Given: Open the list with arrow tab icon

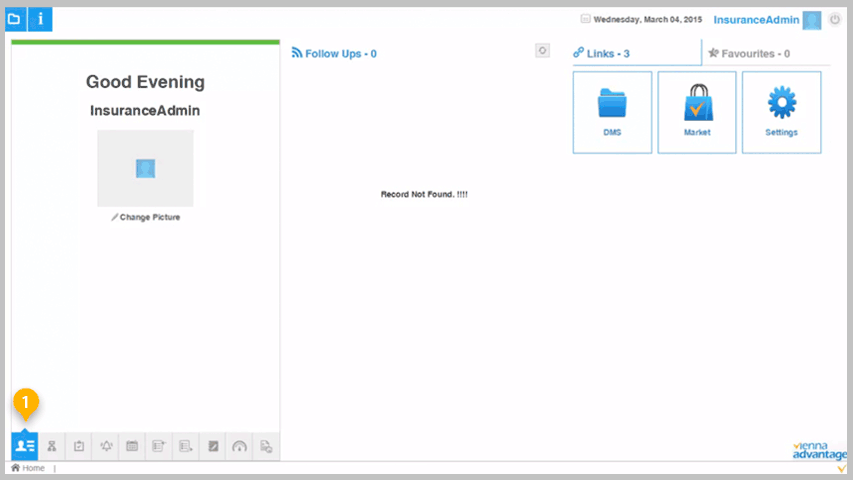Looking at the screenshot, I should point(186,446).
